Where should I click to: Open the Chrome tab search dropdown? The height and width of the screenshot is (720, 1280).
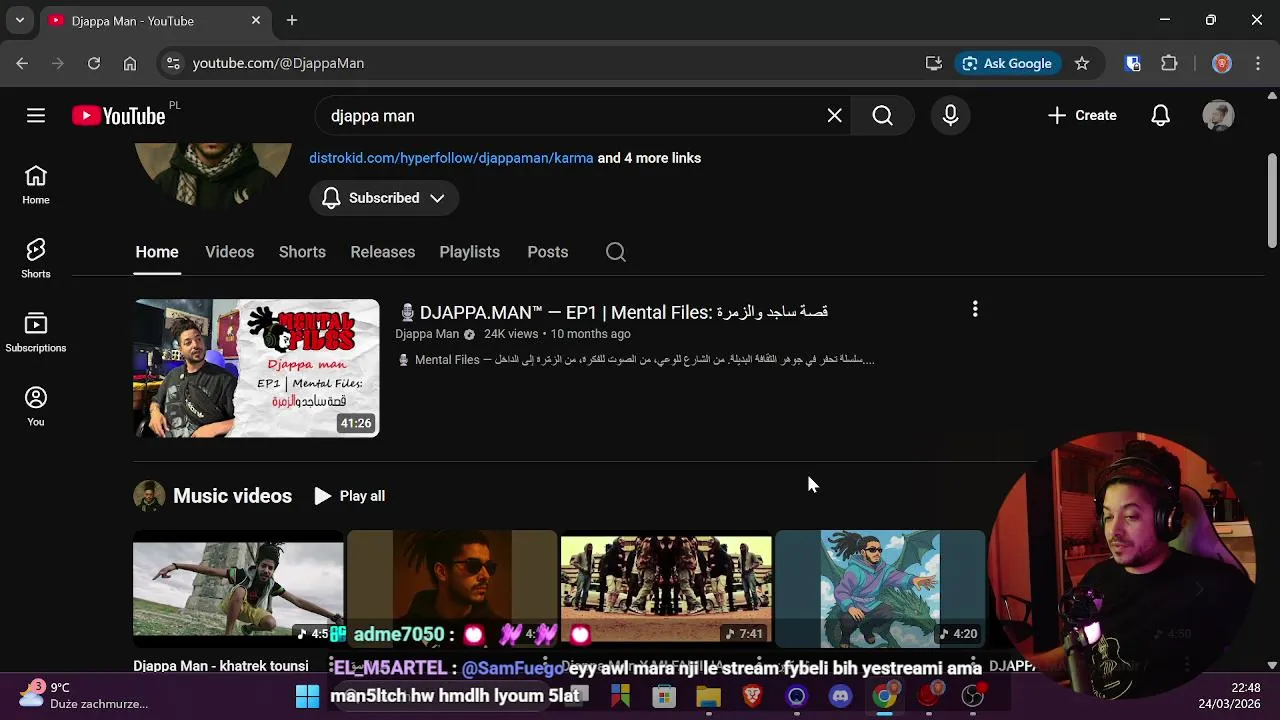20,20
